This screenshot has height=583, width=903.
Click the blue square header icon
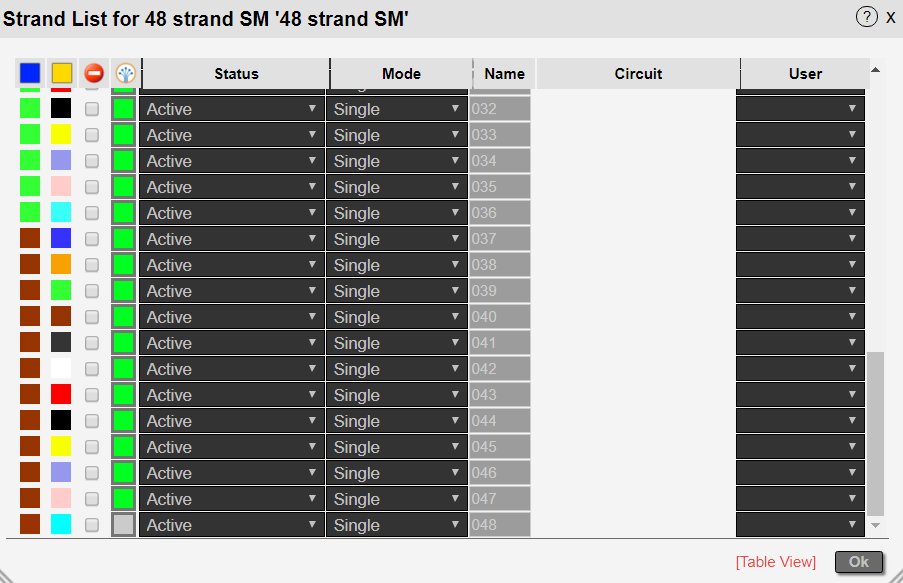click(x=30, y=73)
